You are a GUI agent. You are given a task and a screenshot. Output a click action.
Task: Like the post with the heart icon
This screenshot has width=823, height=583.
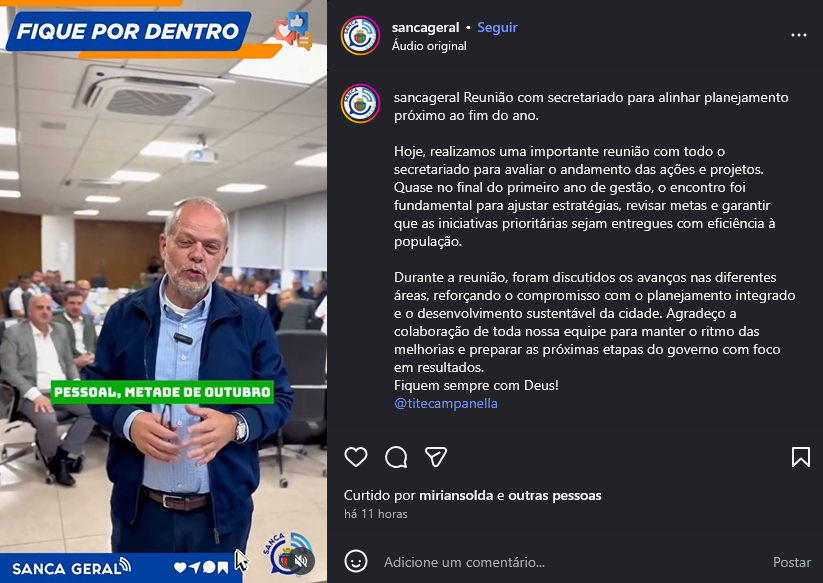click(356, 457)
